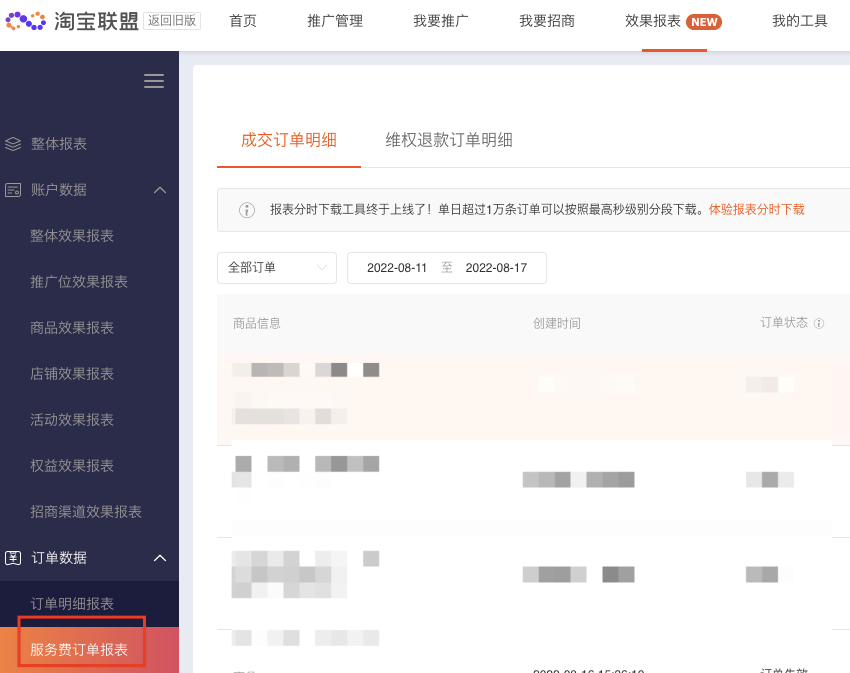This screenshot has height=673, width=850.
Task: Click the start date 2022-08-11 field
Action: click(x=397, y=268)
